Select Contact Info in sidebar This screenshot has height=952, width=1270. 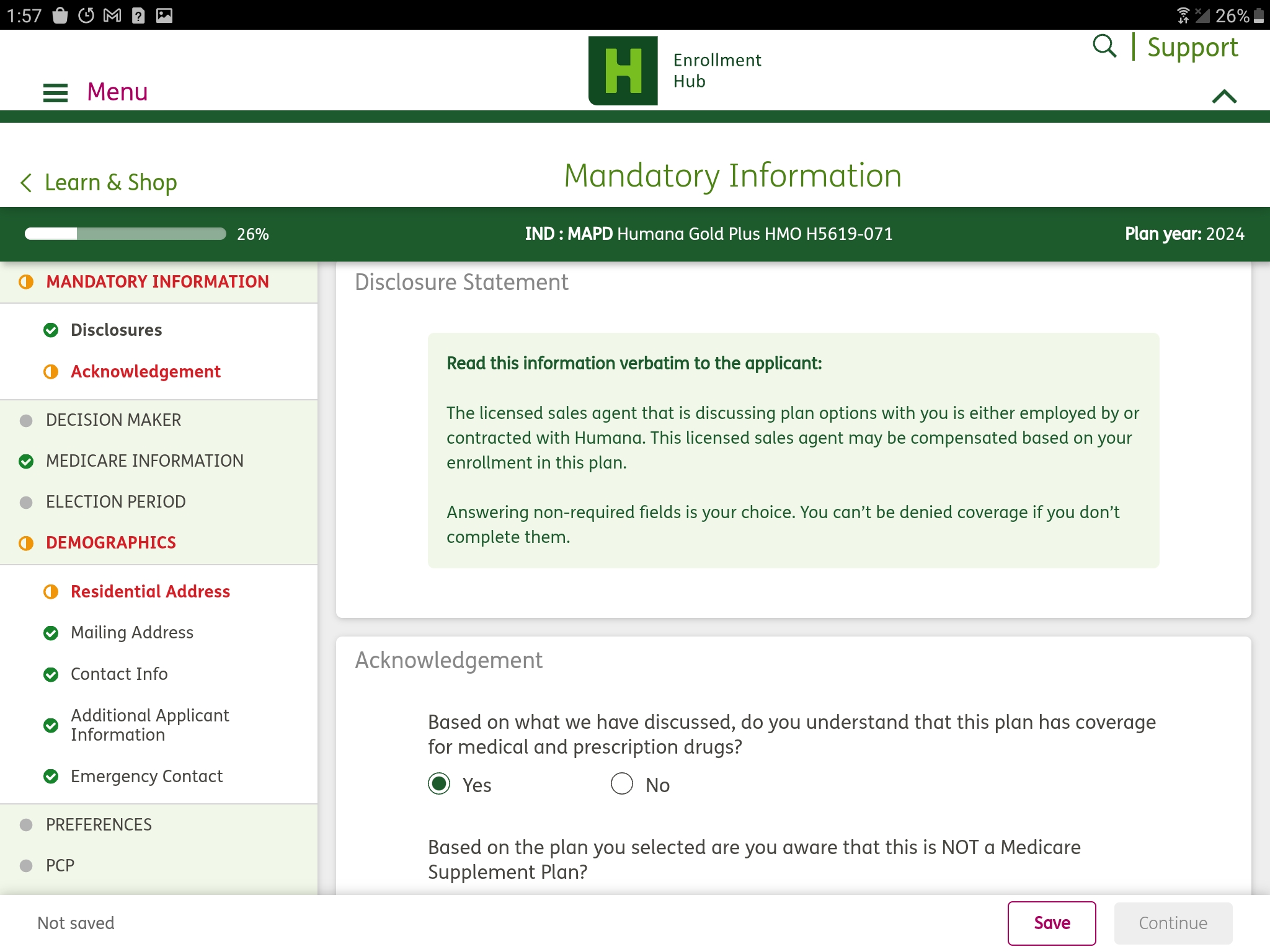pyautogui.click(x=119, y=674)
